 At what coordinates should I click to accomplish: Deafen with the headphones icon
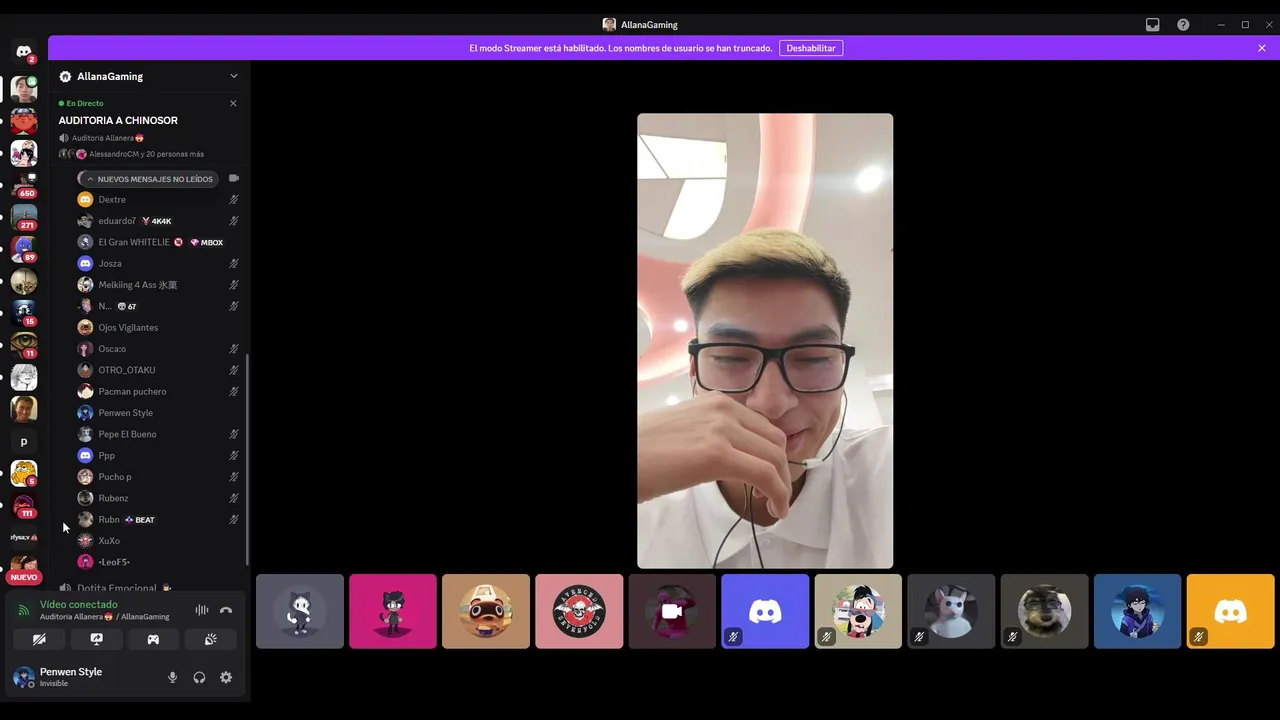199,677
